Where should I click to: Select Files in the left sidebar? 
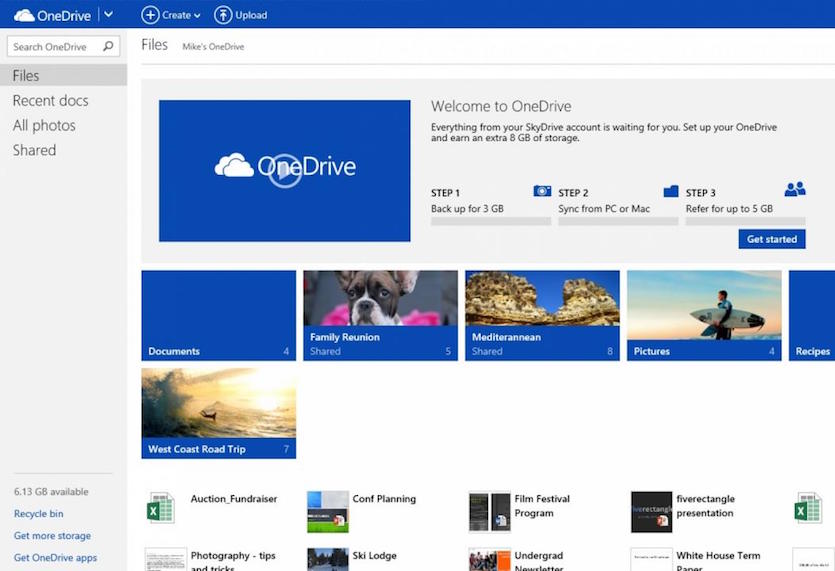pyautogui.click(x=63, y=75)
